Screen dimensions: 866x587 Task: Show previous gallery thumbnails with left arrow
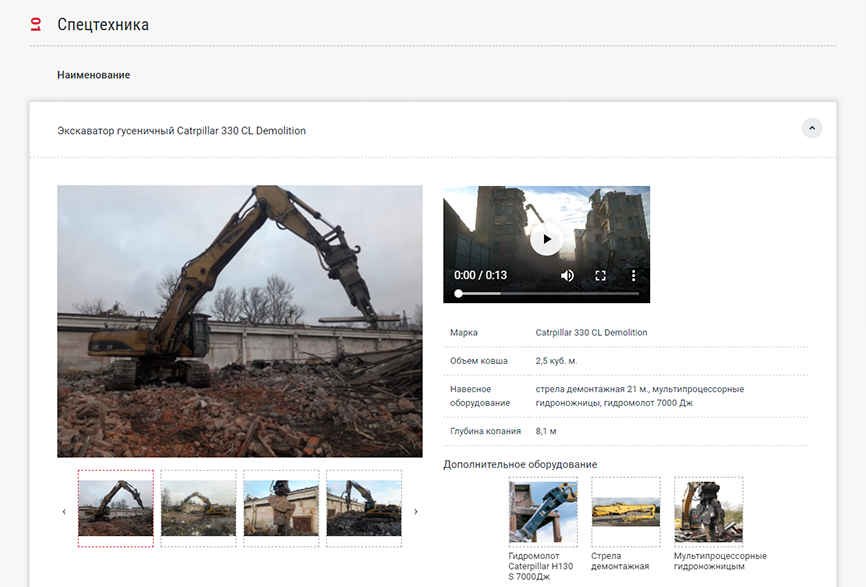[64, 511]
